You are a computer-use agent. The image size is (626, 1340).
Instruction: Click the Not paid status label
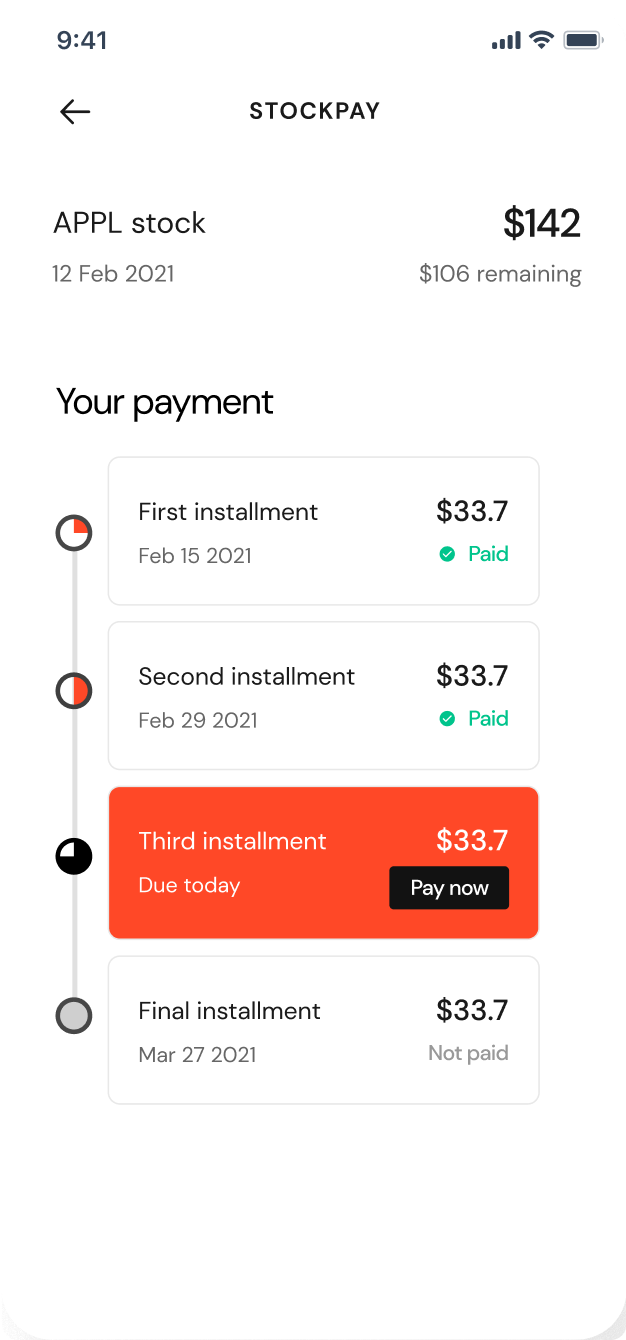pyautogui.click(x=468, y=1053)
